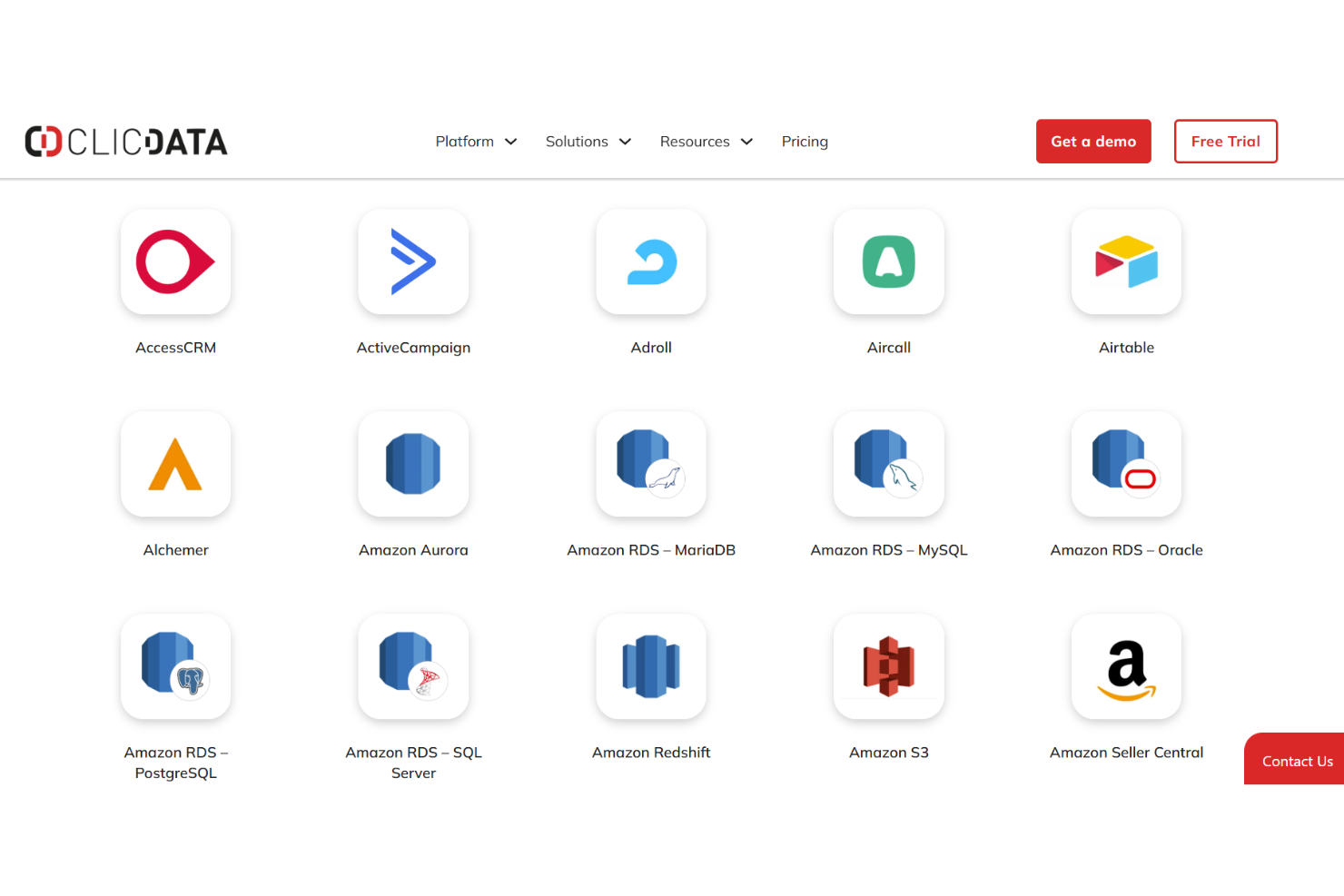Click the Get a demo button
Viewport: 1344px width, 896px height.
coord(1093,142)
